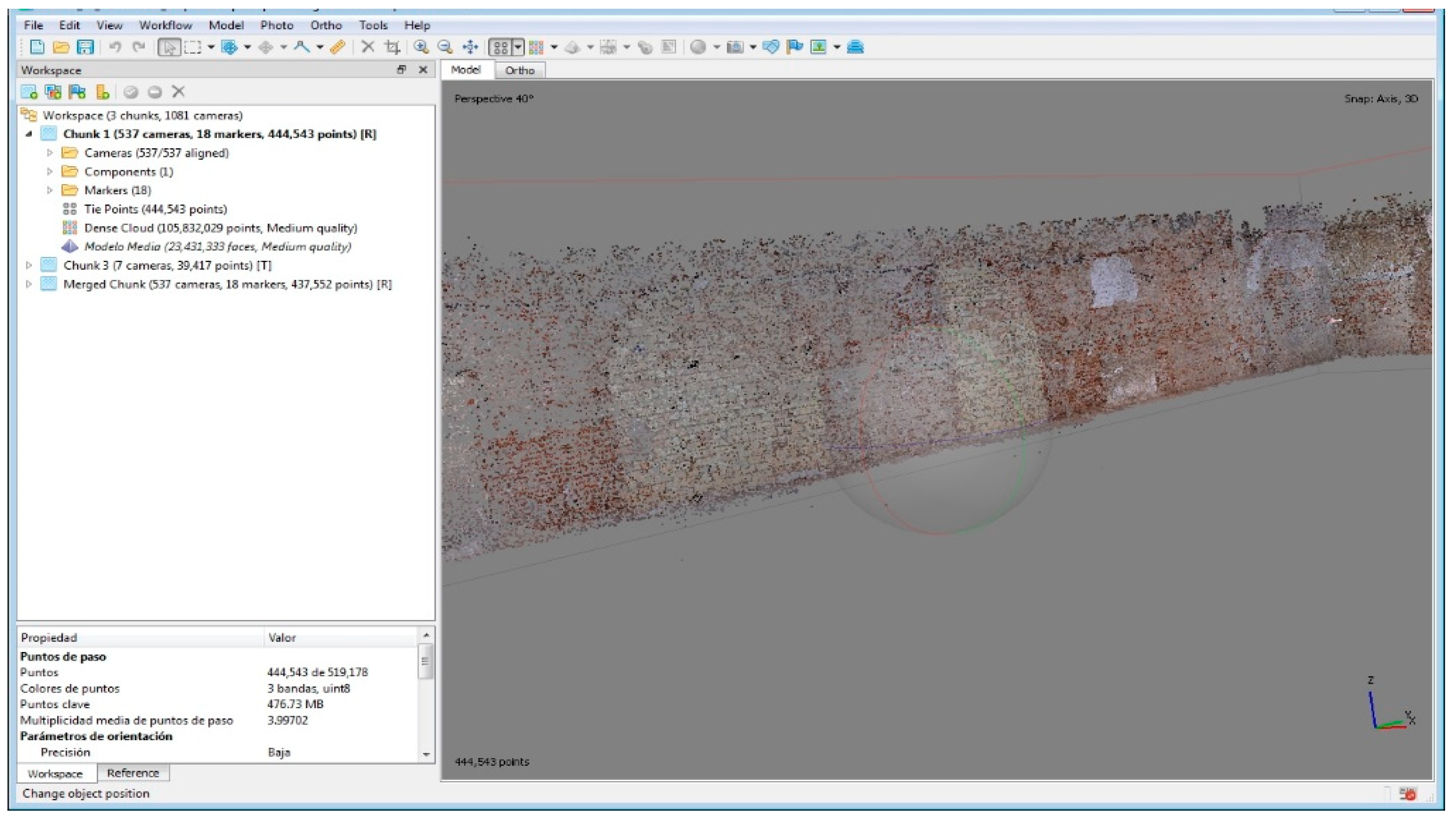The image size is (1456, 819).
Task: Switch to the Ortho tab
Action: coord(519,71)
